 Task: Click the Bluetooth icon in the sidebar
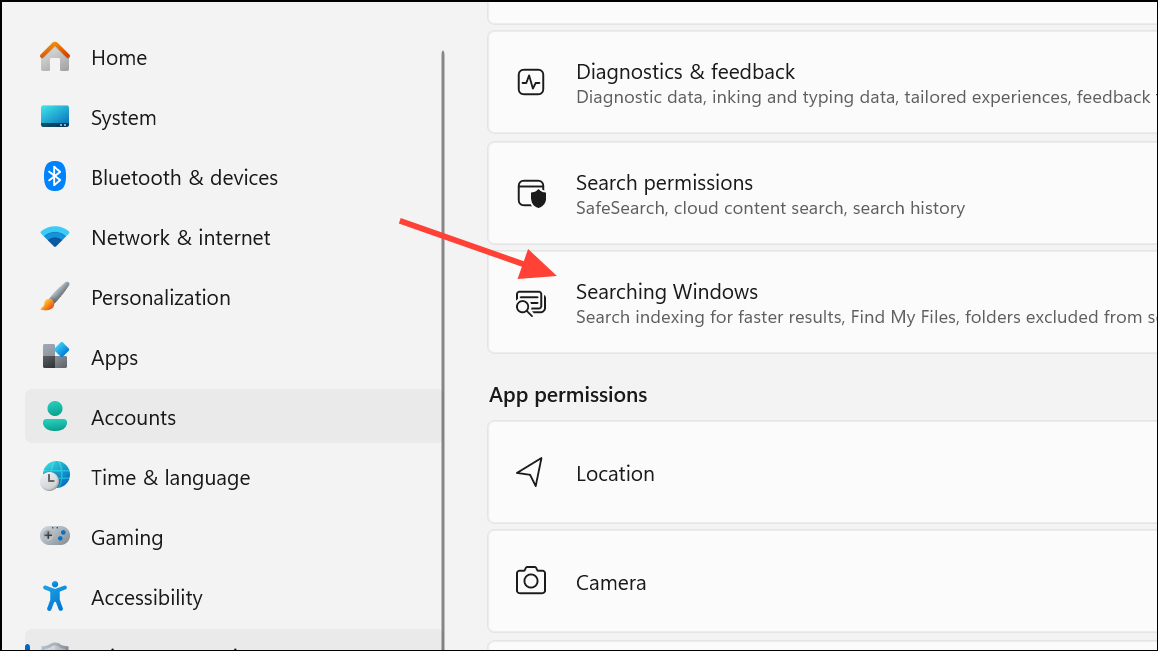(x=55, y=177)
